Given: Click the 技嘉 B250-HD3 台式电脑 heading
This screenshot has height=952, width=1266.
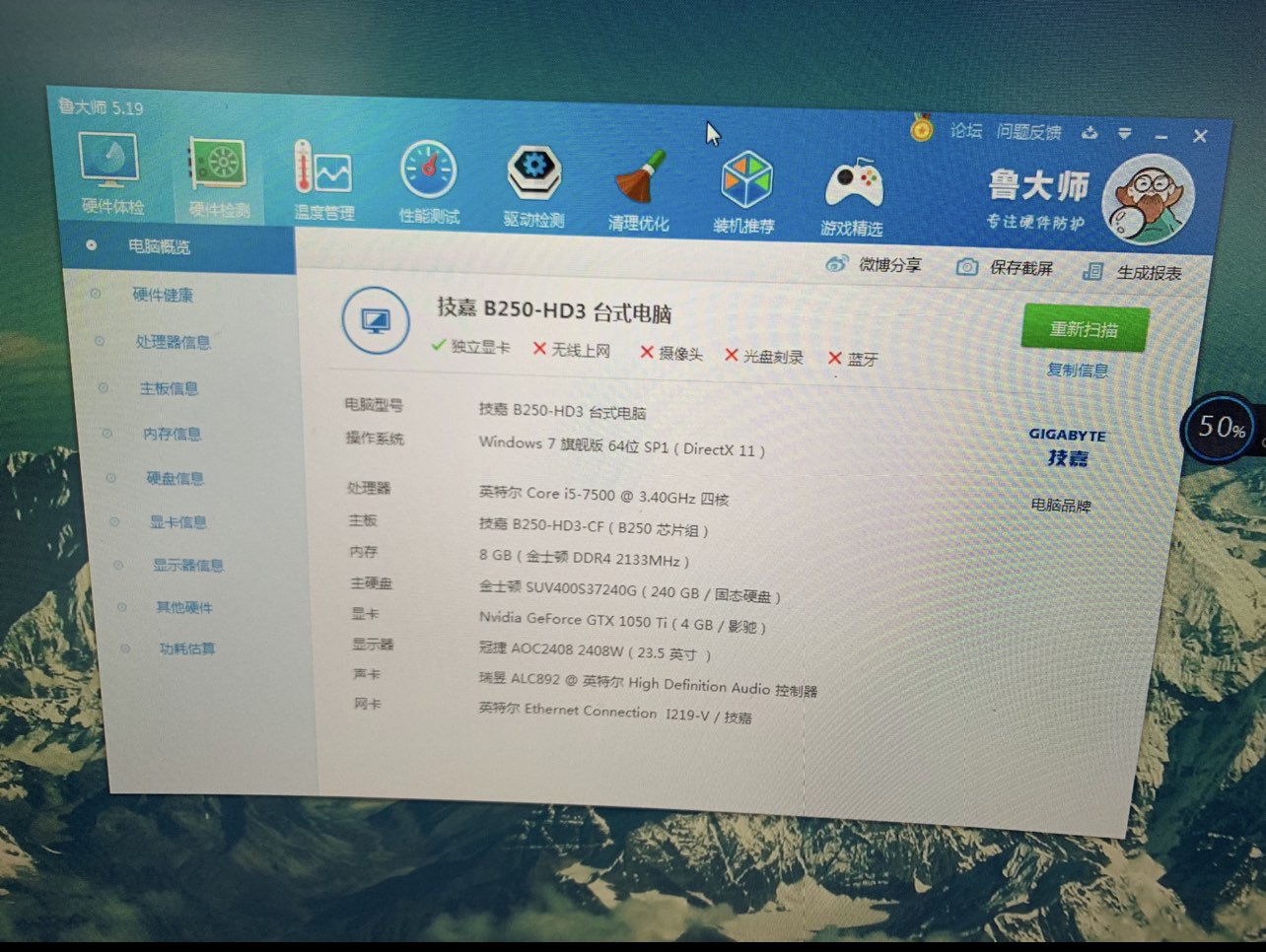Looking at the screenshot, I should (x=554, y=310).
